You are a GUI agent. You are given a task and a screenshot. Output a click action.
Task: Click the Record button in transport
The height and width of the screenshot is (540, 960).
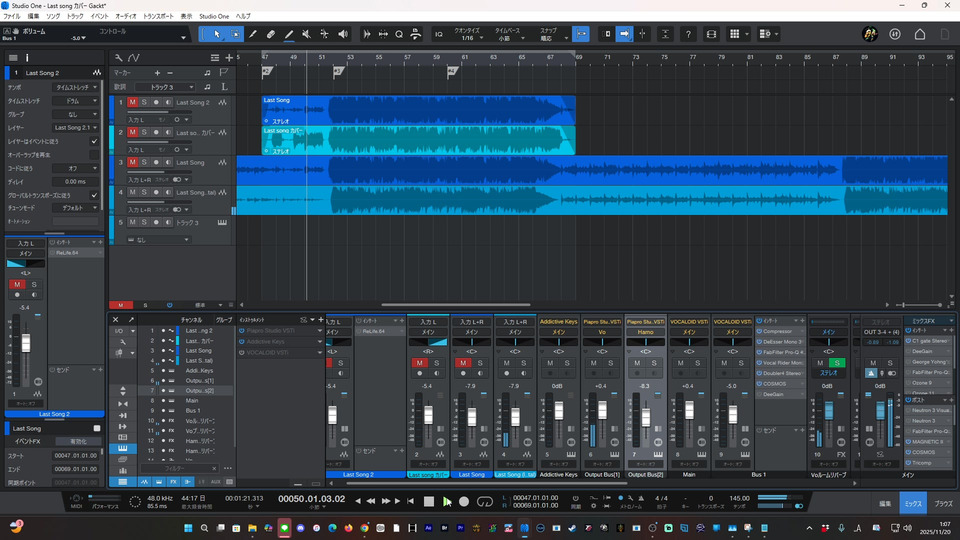pyautogui.click(x=464, y=501)
